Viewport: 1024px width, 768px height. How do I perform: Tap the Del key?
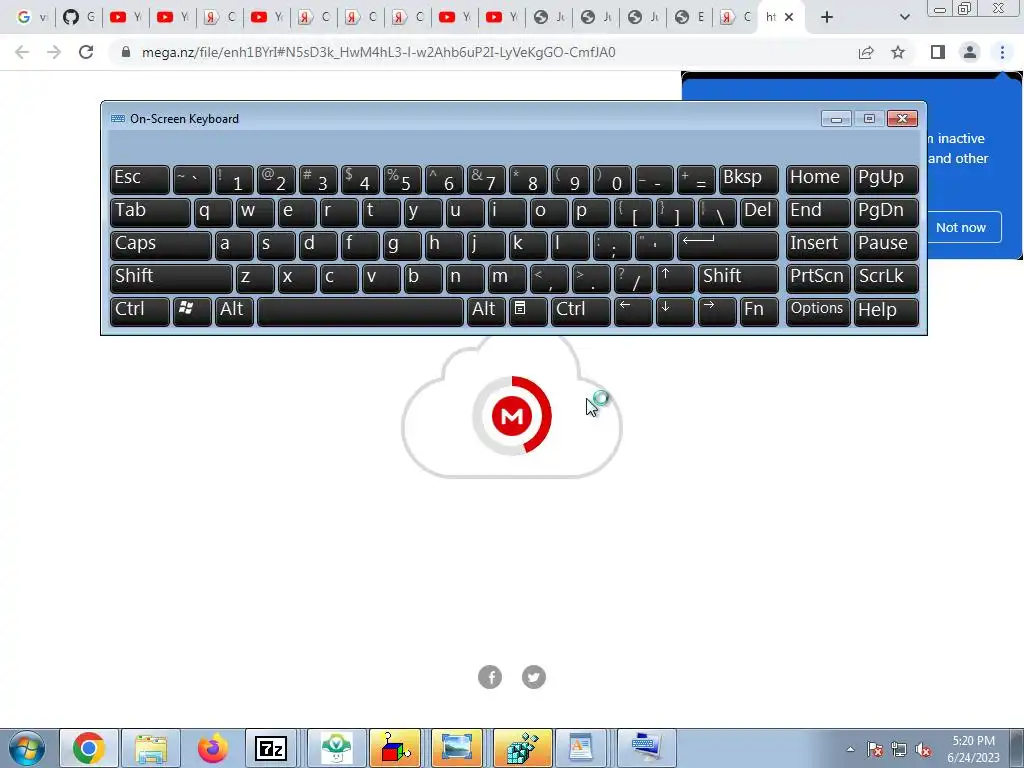759,212
